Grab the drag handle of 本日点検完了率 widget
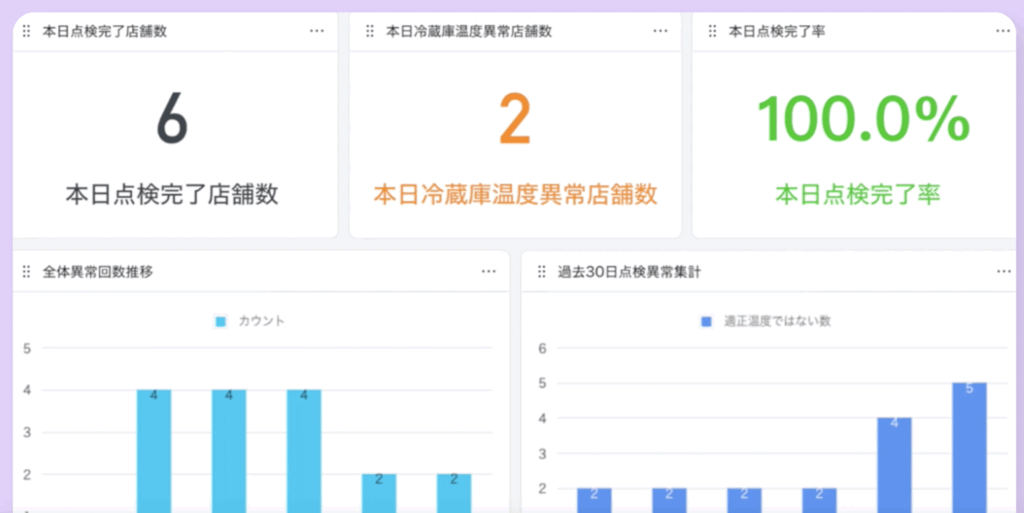 (712, 31)
